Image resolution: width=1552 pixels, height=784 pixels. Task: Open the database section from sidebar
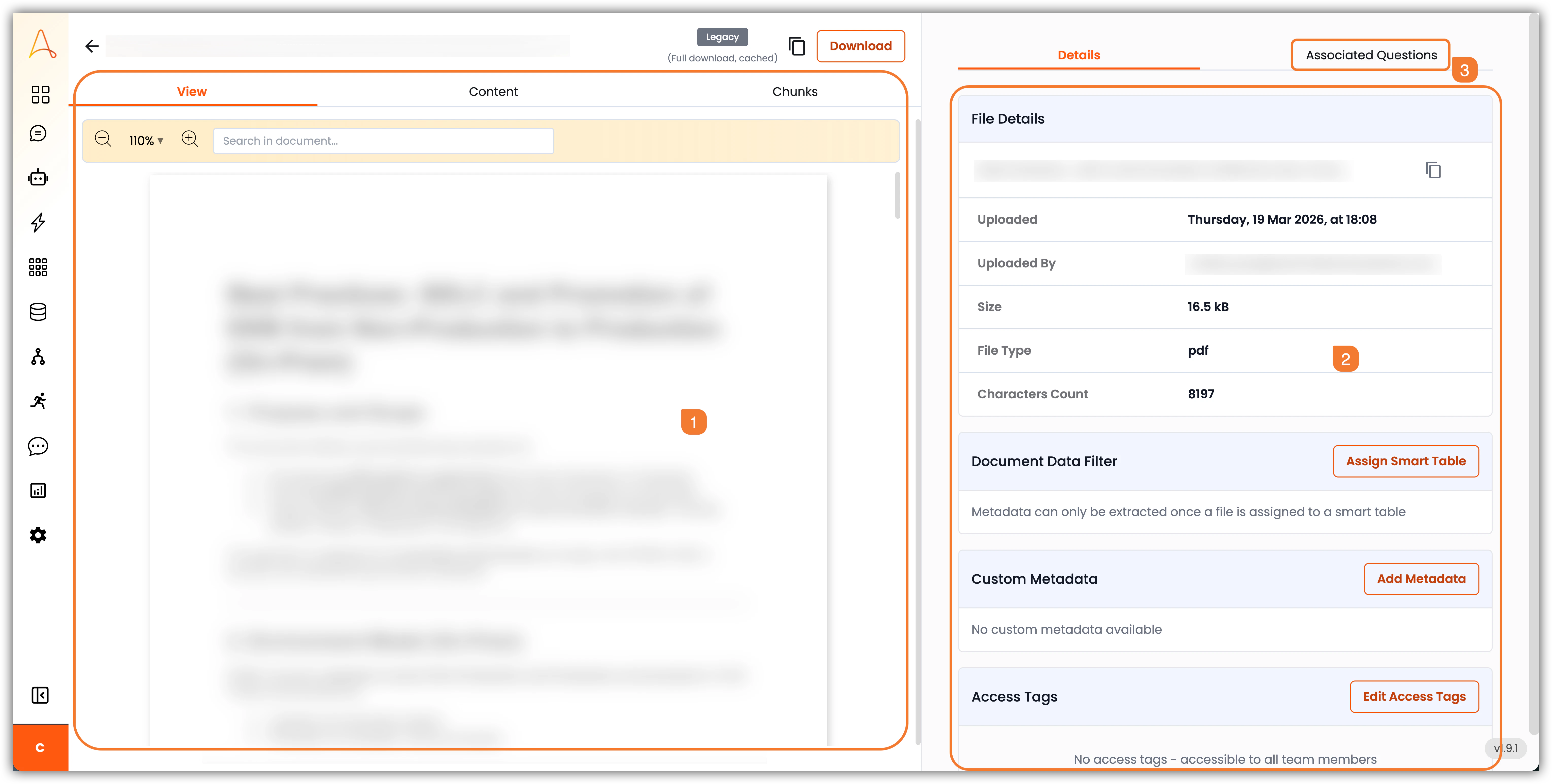pos(39,312)
